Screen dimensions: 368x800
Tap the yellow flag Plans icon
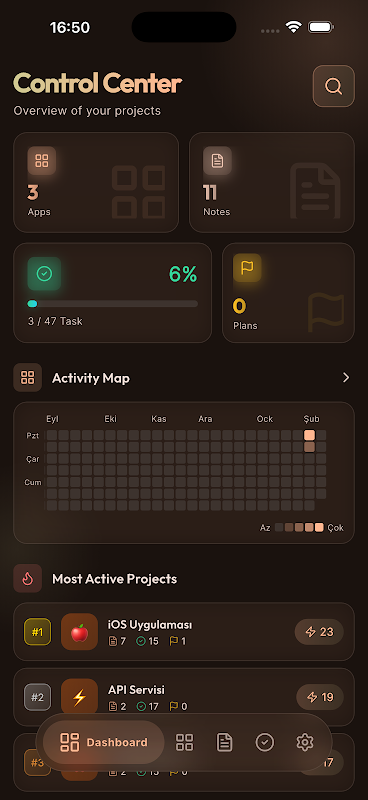tap(247, 267)
